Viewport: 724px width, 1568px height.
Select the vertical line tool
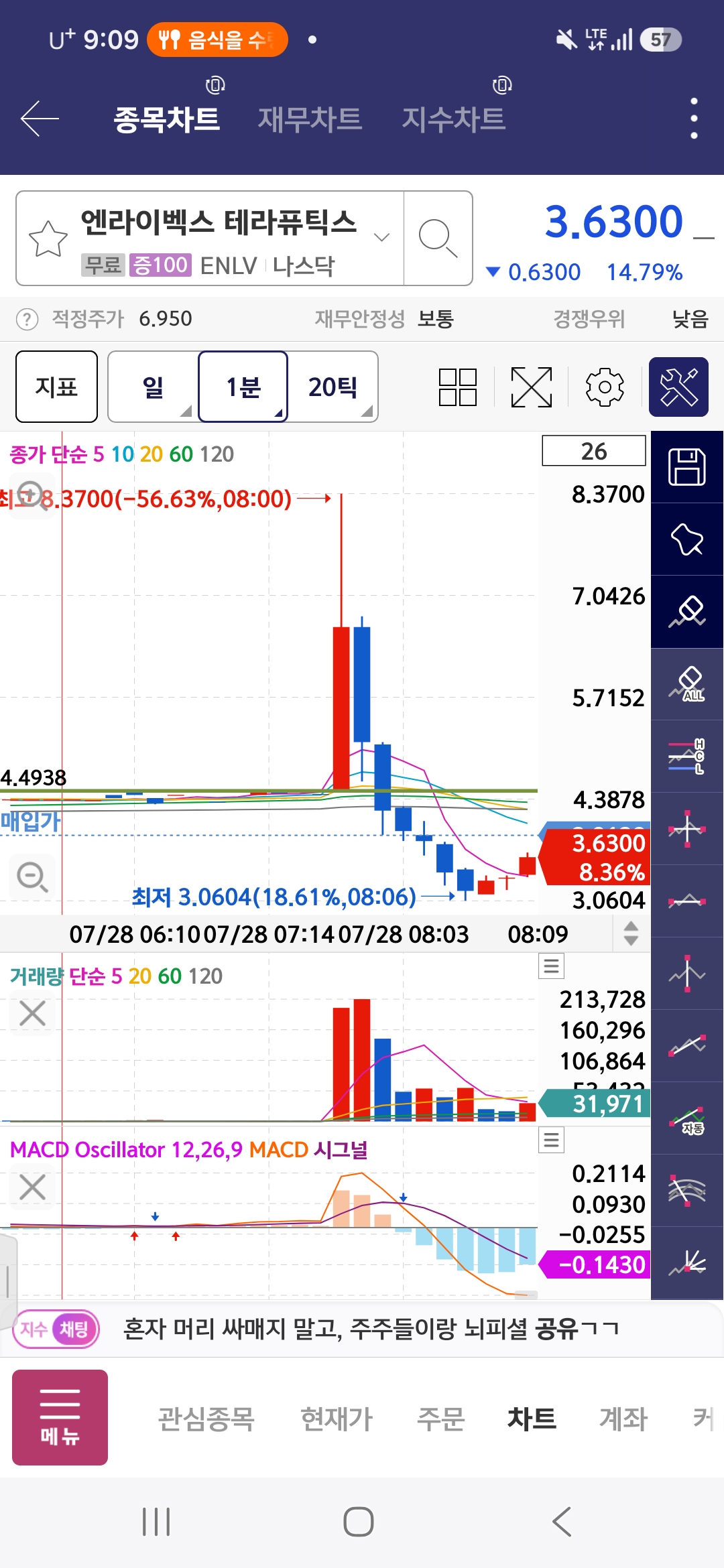(x=687, y=974)
